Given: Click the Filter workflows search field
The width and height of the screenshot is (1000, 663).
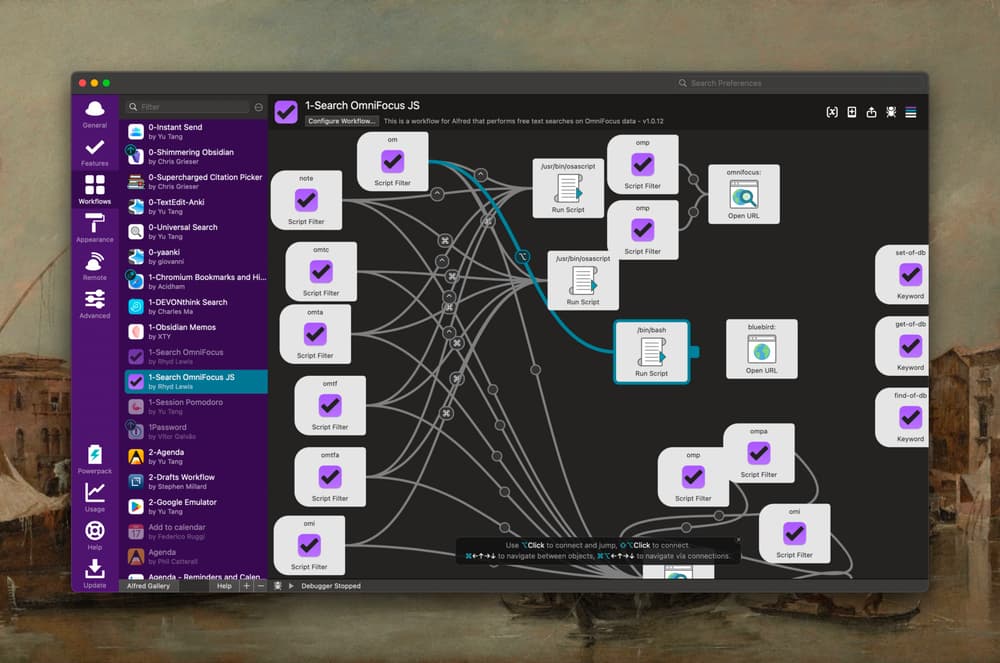Looking at the screenshot, I should 190,106.
